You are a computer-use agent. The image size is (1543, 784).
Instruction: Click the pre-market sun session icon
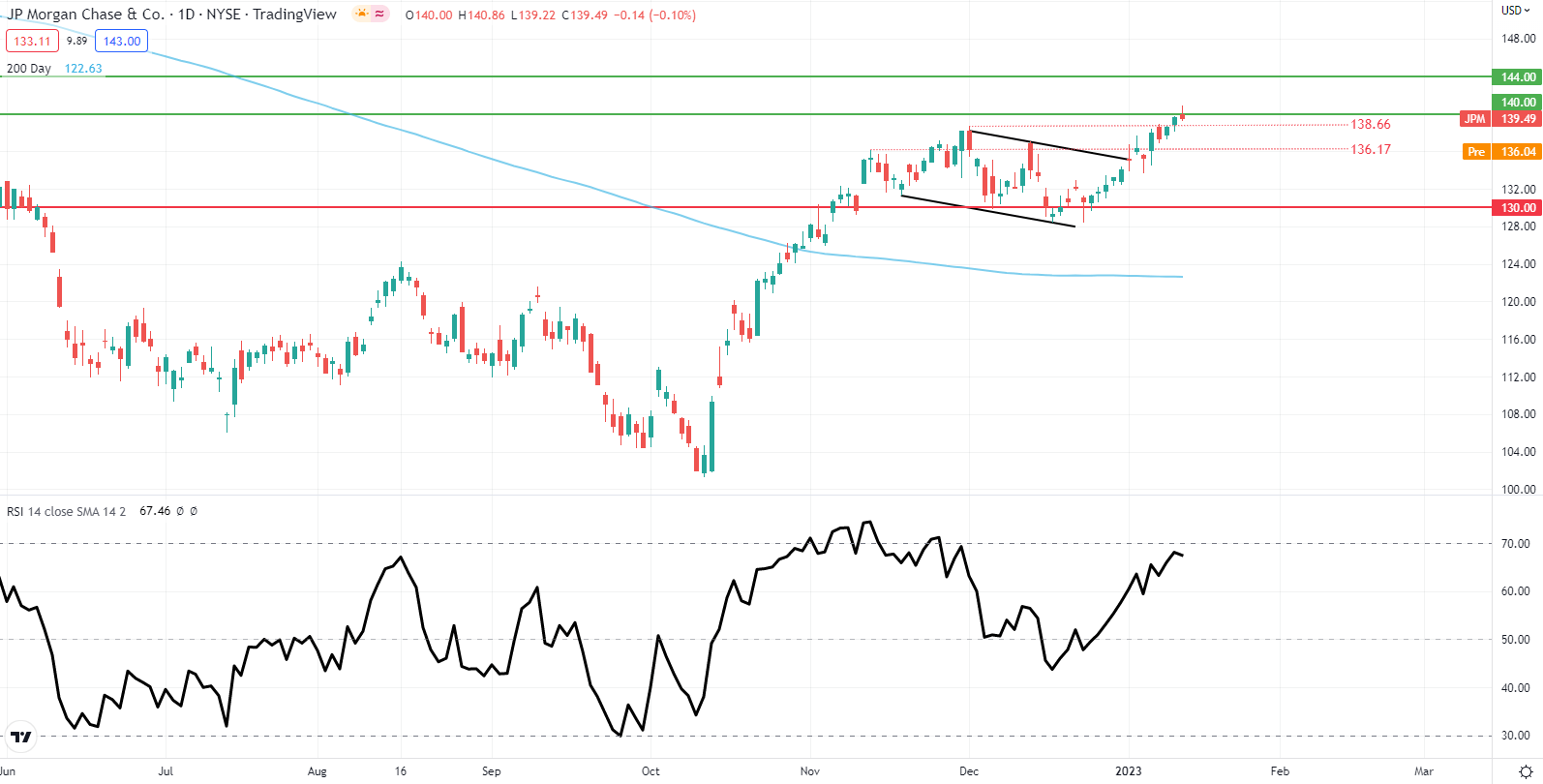coord(362,15)
